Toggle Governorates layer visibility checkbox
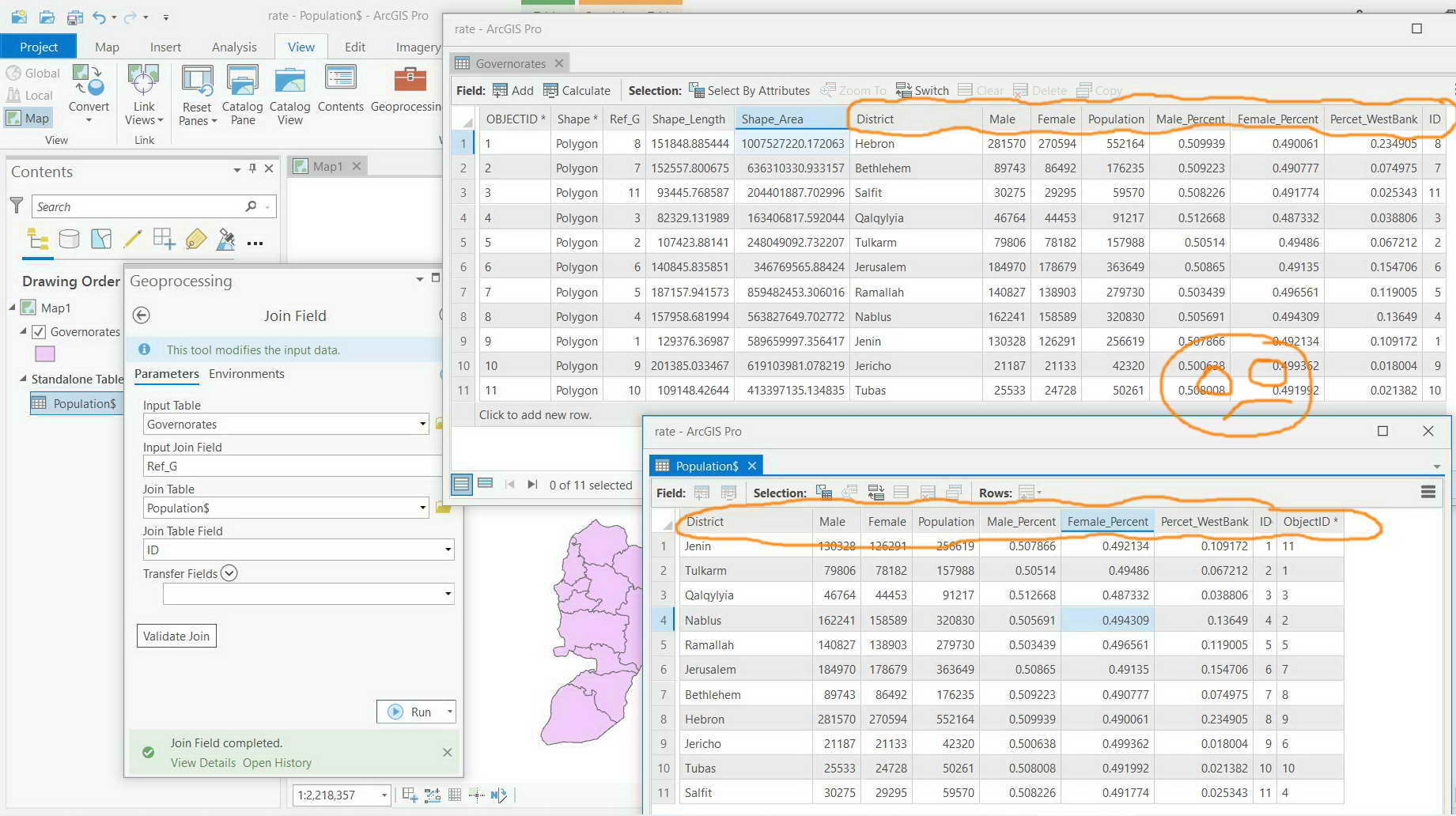The height and width of the screenshot is (816, 1456). (39, 332)
